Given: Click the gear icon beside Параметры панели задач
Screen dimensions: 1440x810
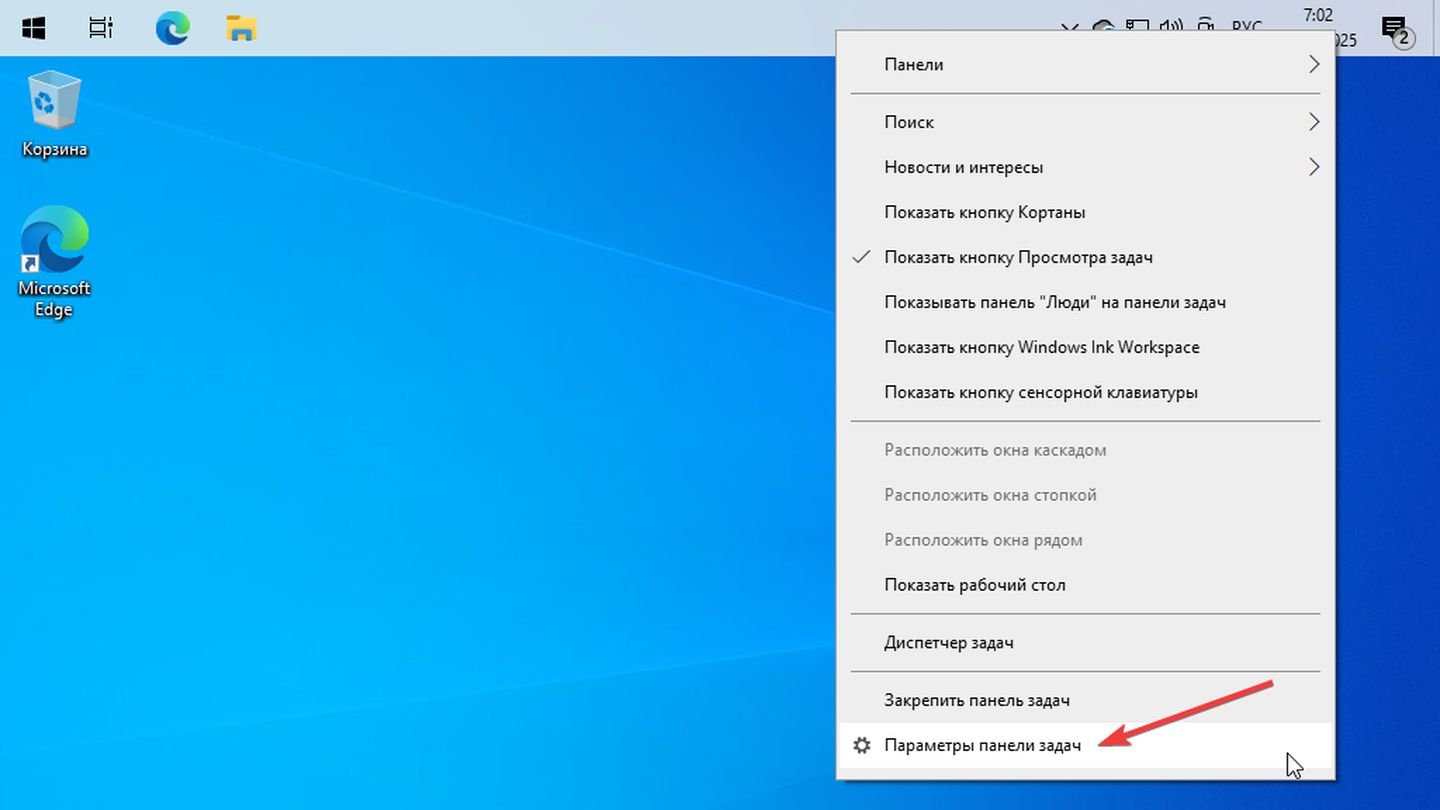Looking at the screenshot, I should click(861, 745).
